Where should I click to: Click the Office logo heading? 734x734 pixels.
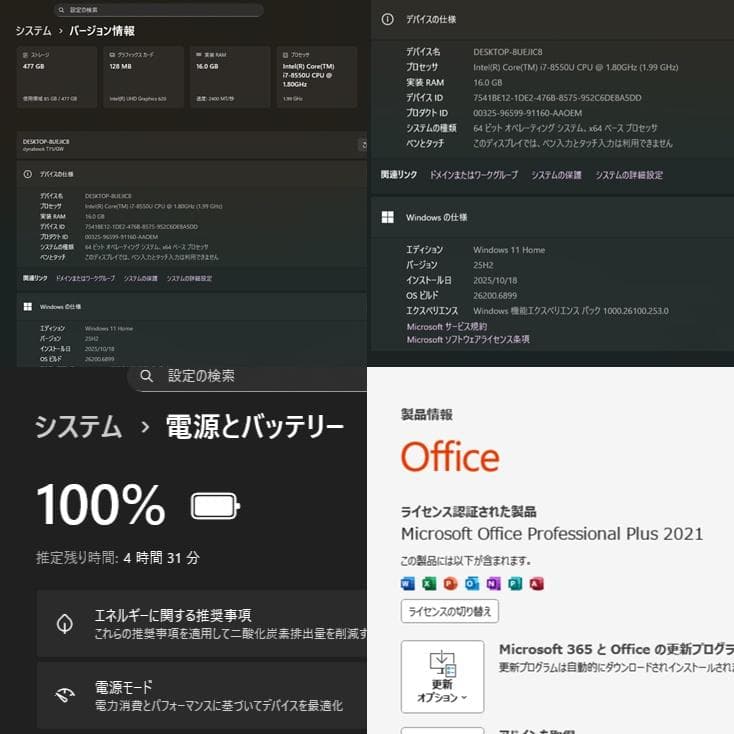(450, 456)
